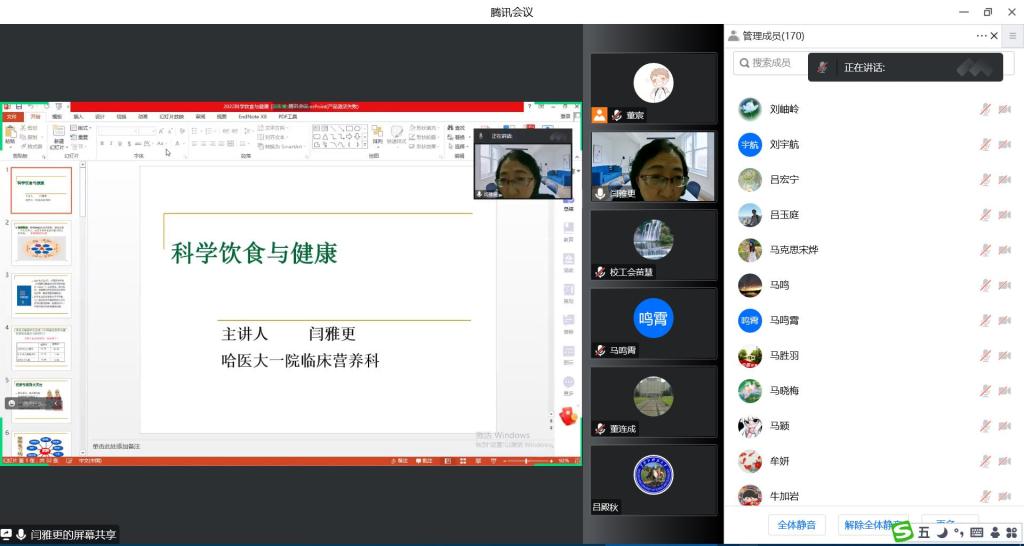Toggle microphone mute for 马克思宋烨

(985, 250)
